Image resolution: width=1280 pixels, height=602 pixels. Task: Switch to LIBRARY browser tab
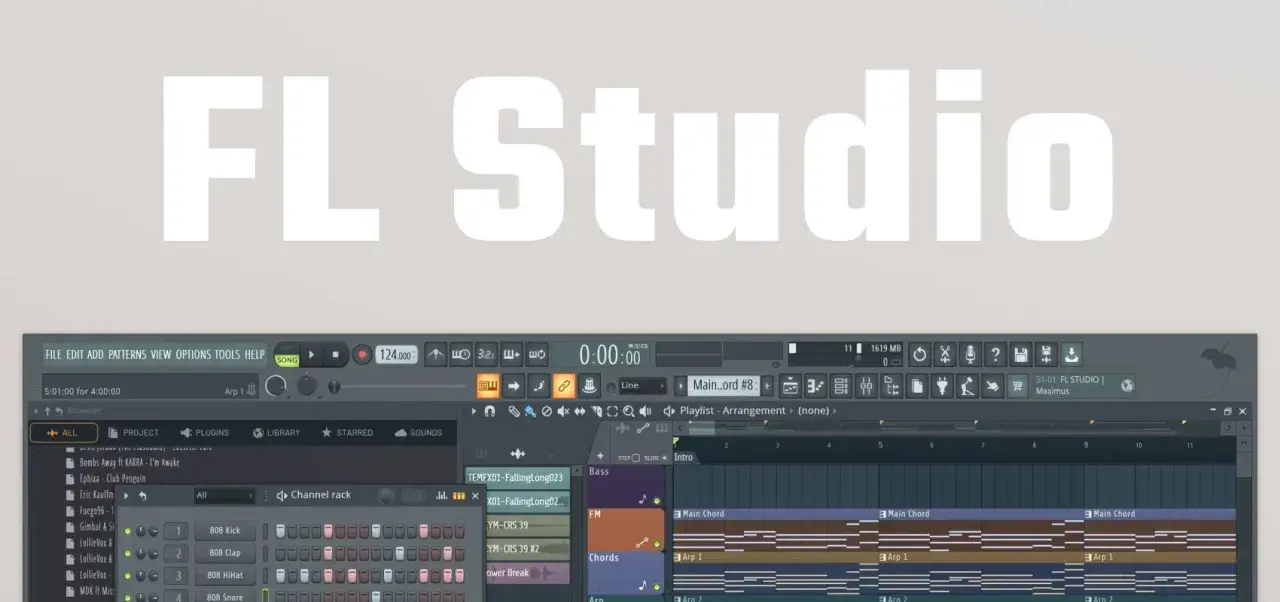click(x=276, y=433)
